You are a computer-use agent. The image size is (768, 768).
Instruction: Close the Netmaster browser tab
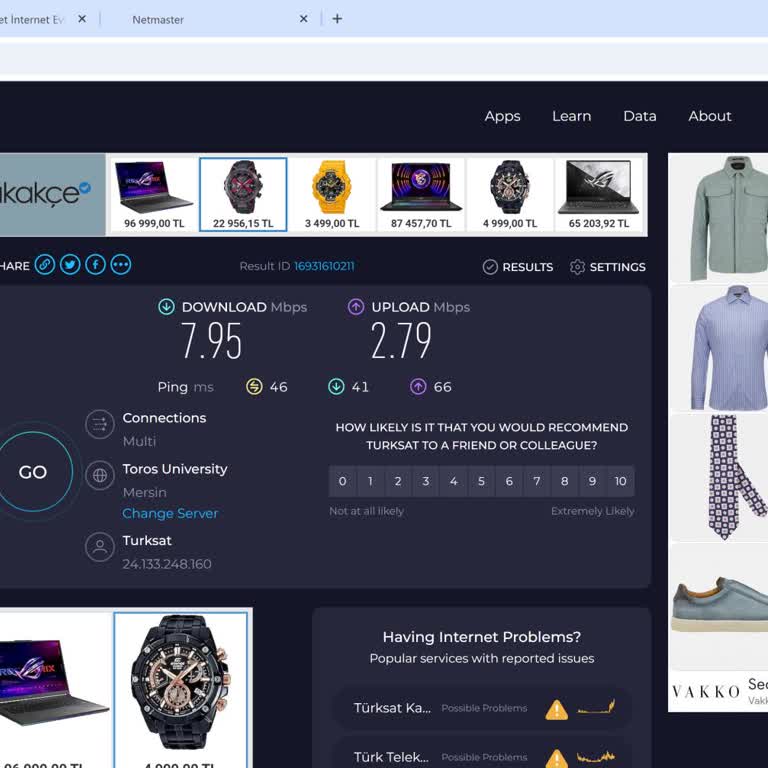(x=304, y=19)
